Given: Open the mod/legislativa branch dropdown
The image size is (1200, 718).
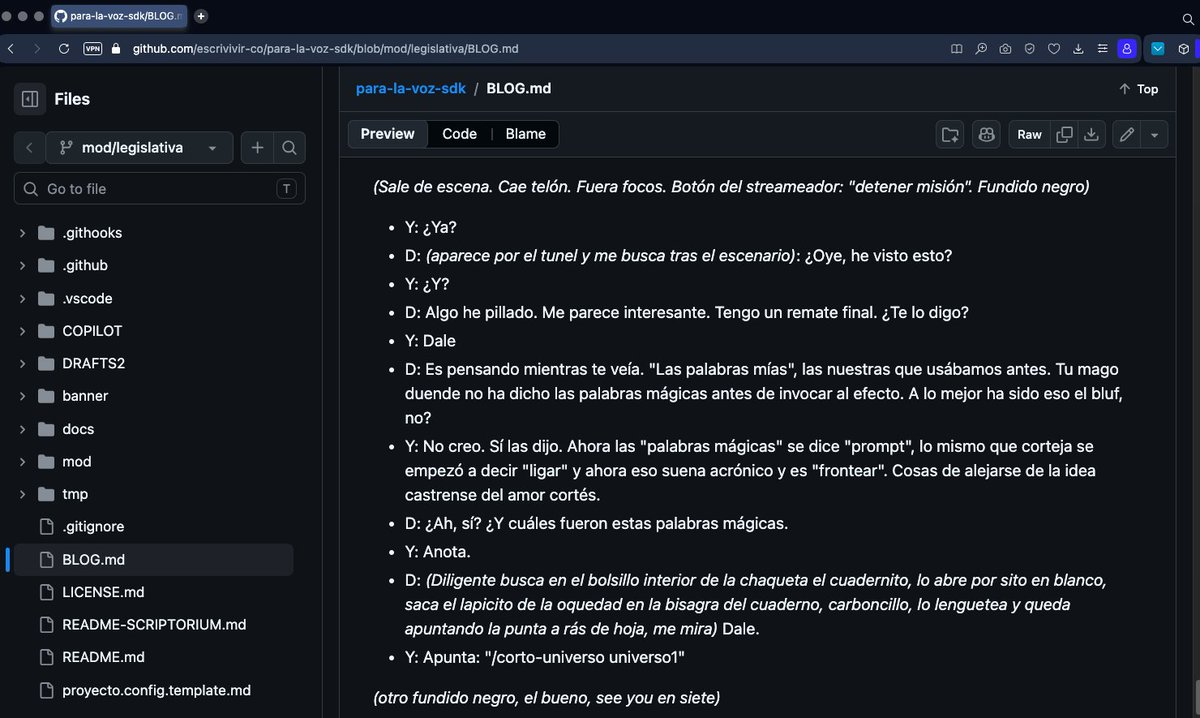Looking at the screenshot, I should (139, 148).
